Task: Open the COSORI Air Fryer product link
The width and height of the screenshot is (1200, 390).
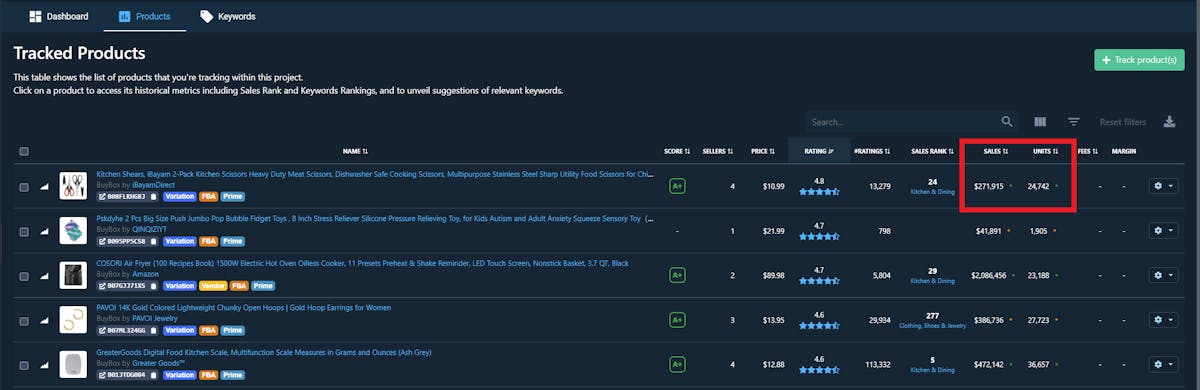Action: [362, 262]
